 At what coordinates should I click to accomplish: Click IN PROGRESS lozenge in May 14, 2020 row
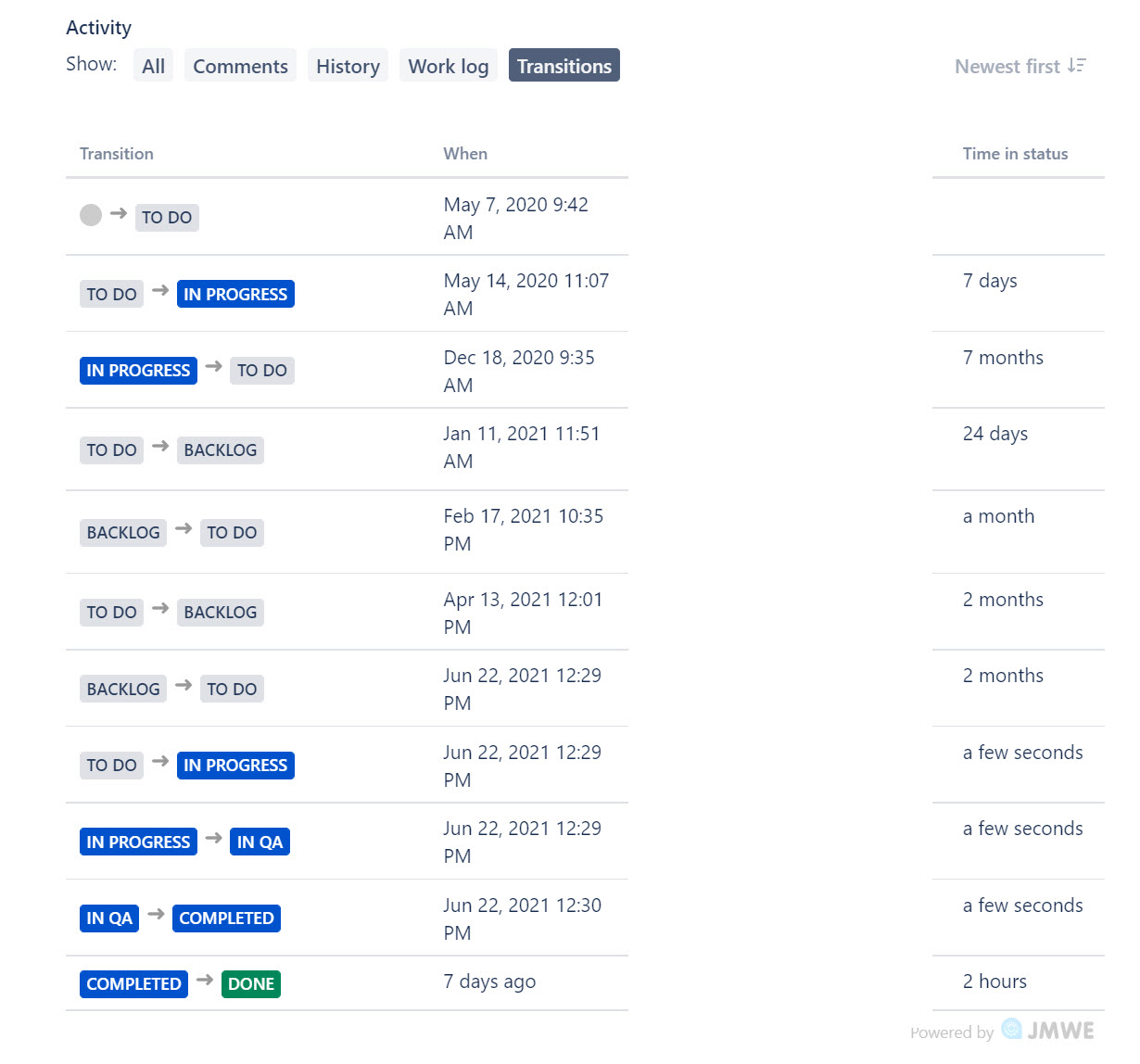[x=235, y=294]
